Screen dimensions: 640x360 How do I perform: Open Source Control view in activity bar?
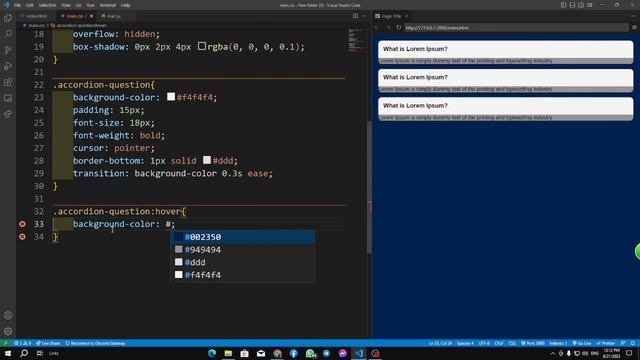point(8,50)
